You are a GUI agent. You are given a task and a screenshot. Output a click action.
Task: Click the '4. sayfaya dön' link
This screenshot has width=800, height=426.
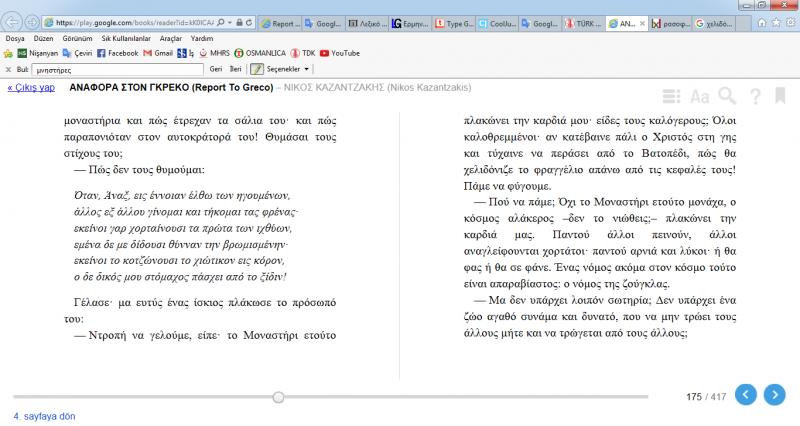coord(45,415)
